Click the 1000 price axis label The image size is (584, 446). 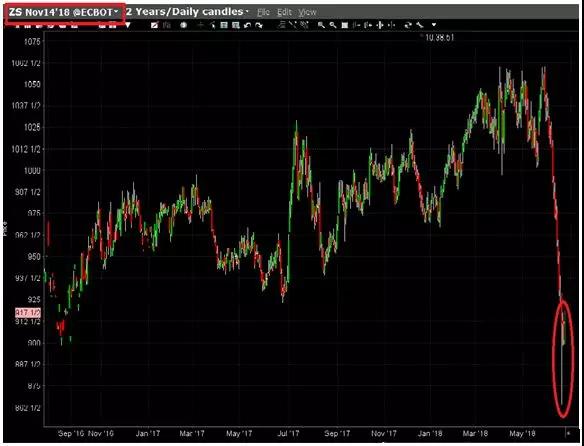32,171
